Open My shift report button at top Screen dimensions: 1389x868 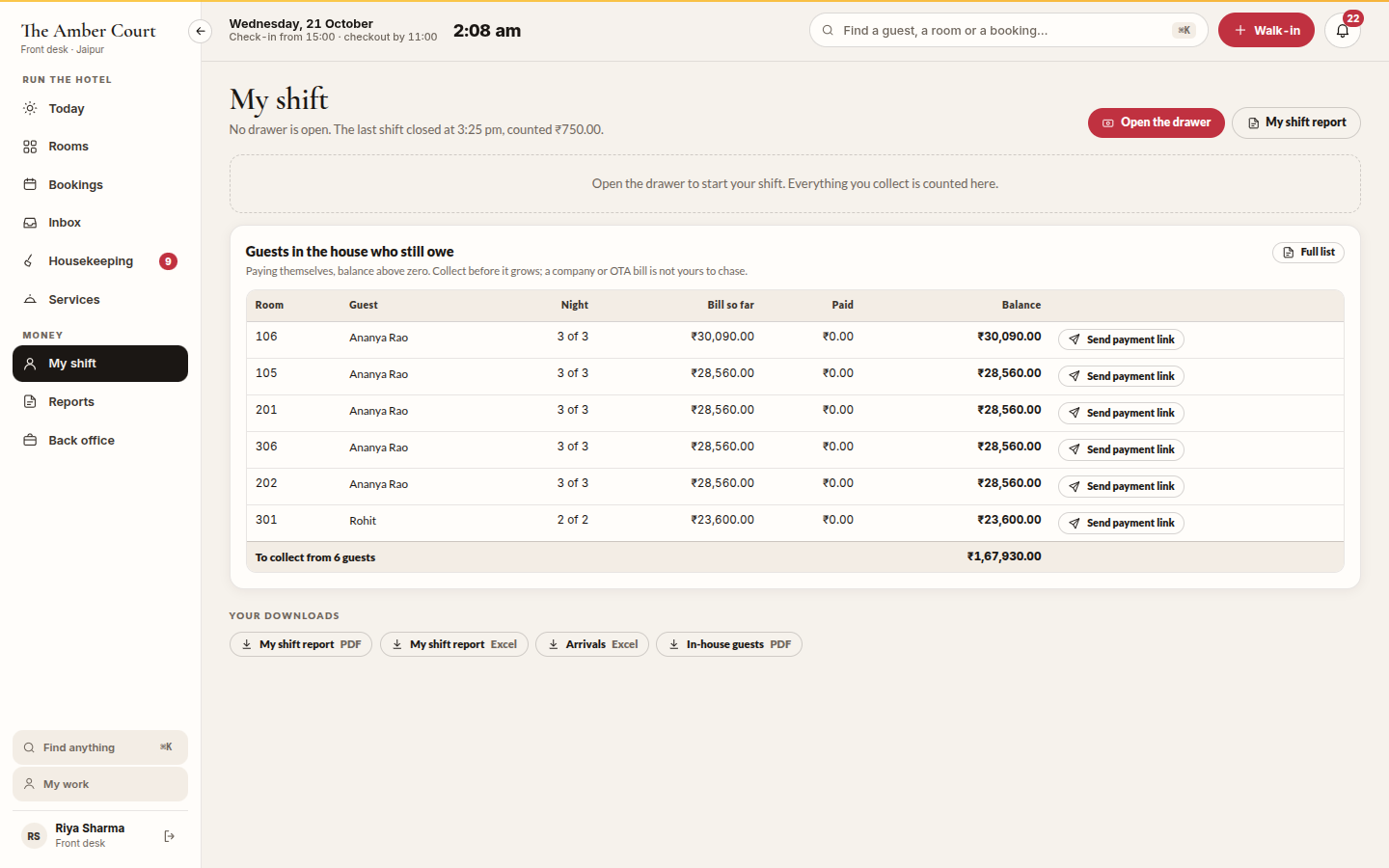1295,122
